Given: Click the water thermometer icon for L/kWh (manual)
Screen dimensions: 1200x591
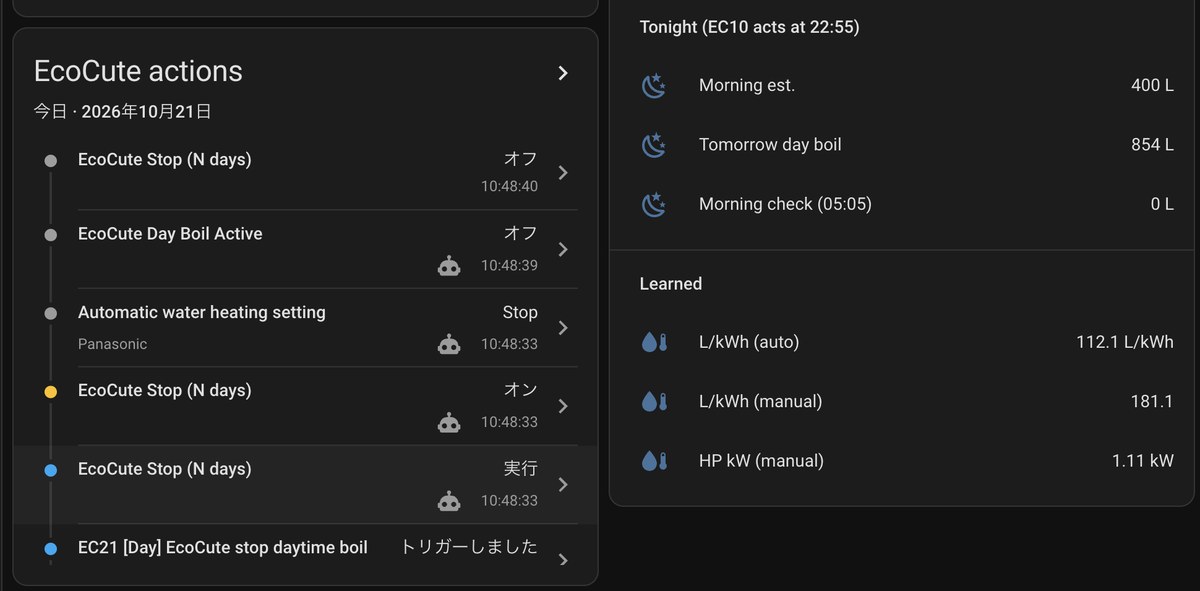Looking at the screenshot, I should coord(653,402).
